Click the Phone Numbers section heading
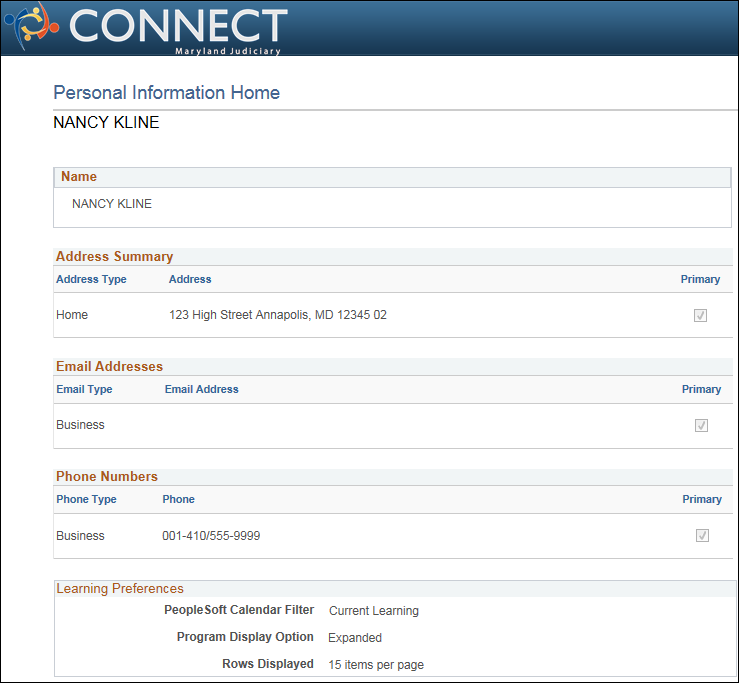The image size is (739, 683). click(x=107, y=476)
